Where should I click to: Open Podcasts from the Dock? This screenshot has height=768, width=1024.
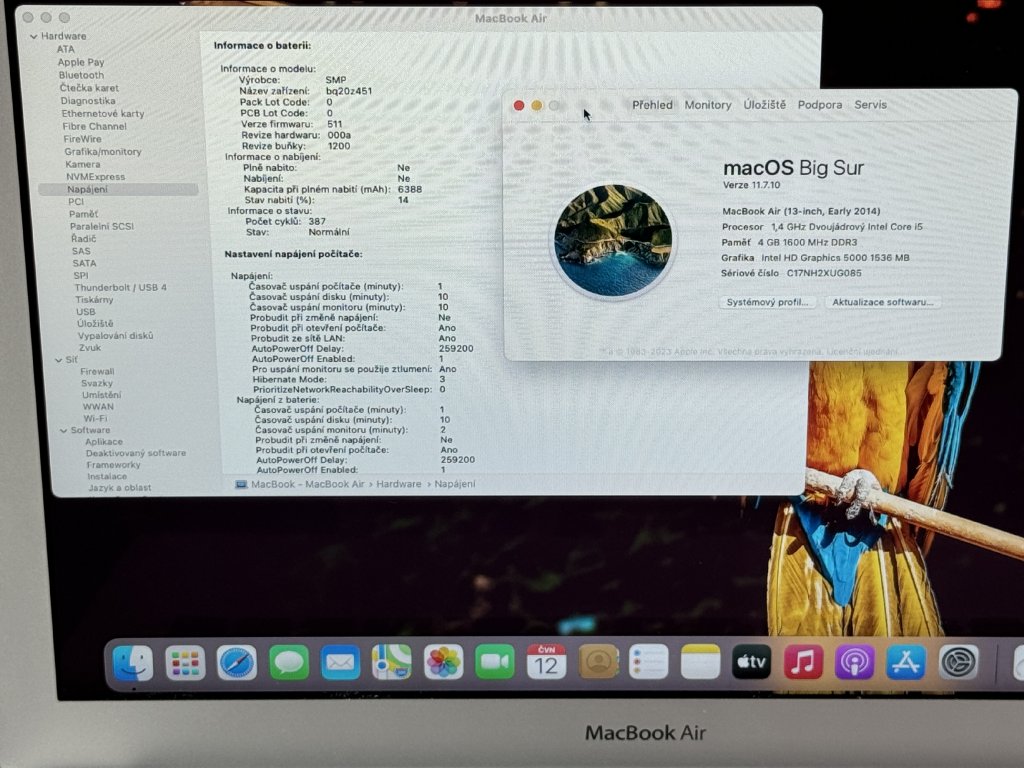[x=854, y=662]
